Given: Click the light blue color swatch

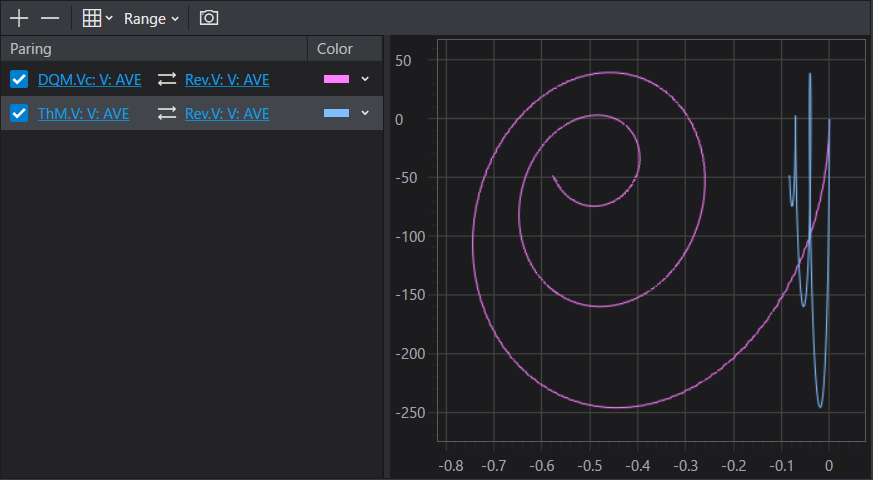Looking at the screenshot, I should pyautogui.click(x=336, y=113).
